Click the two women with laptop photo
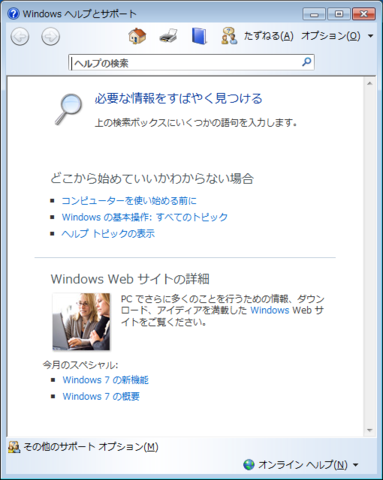 click(81, 321)
